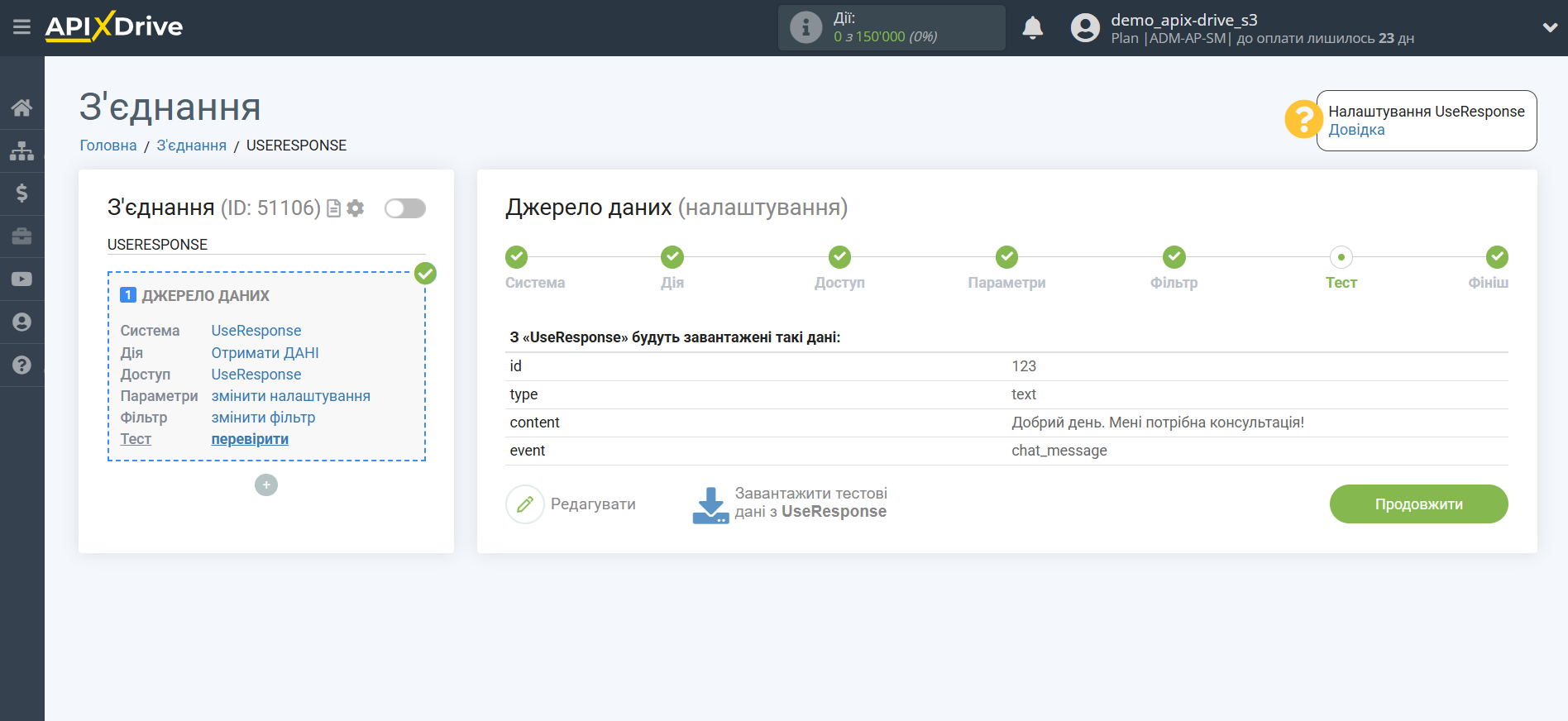Viewport: 1568px width, 721px height.
Task: Click the ApiX-Drive logo
Action: [x=114, y=26]
